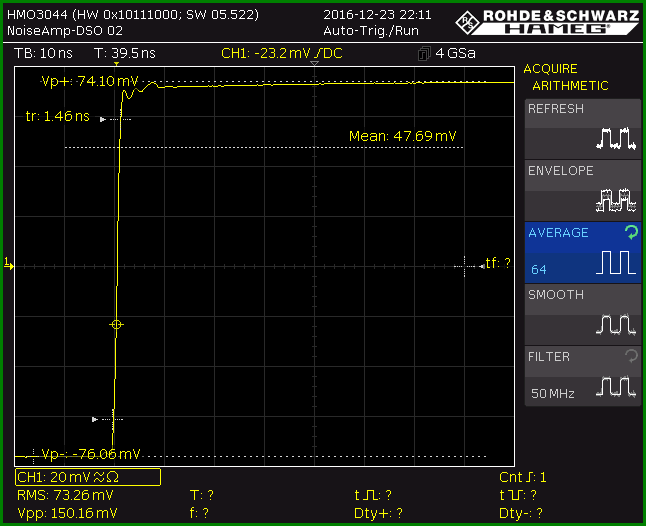
Task: Click the average count value 64
Action: 539,270
